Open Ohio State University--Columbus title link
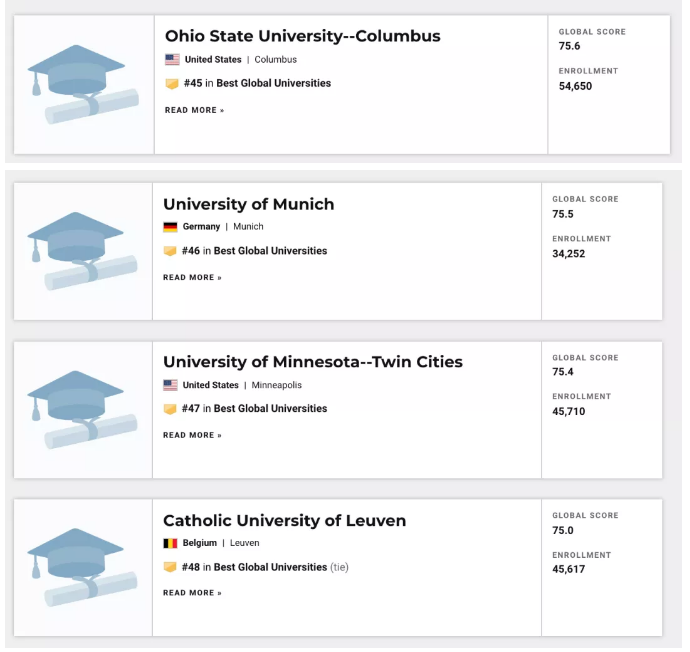The width and height of the screenshot is (690, 652). [x=302, y=37]
